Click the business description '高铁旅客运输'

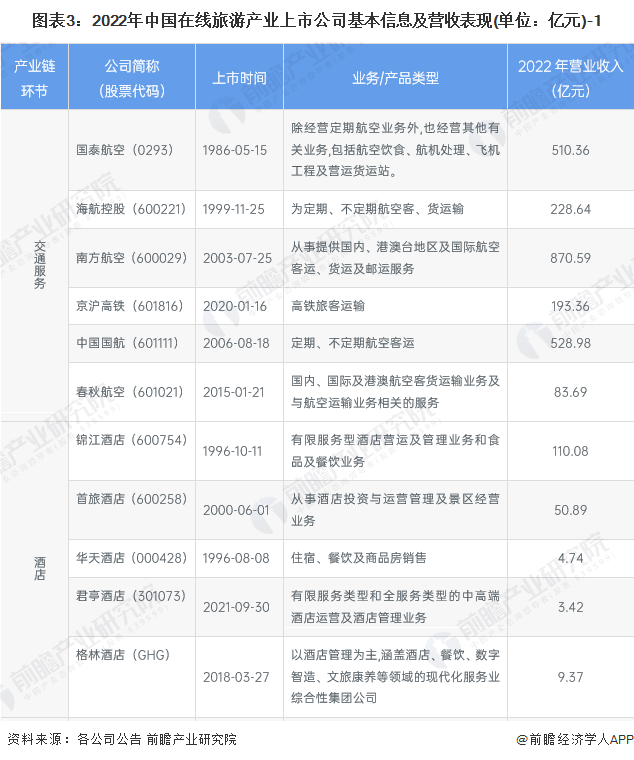pyautogui.click(x=328, y=306)
